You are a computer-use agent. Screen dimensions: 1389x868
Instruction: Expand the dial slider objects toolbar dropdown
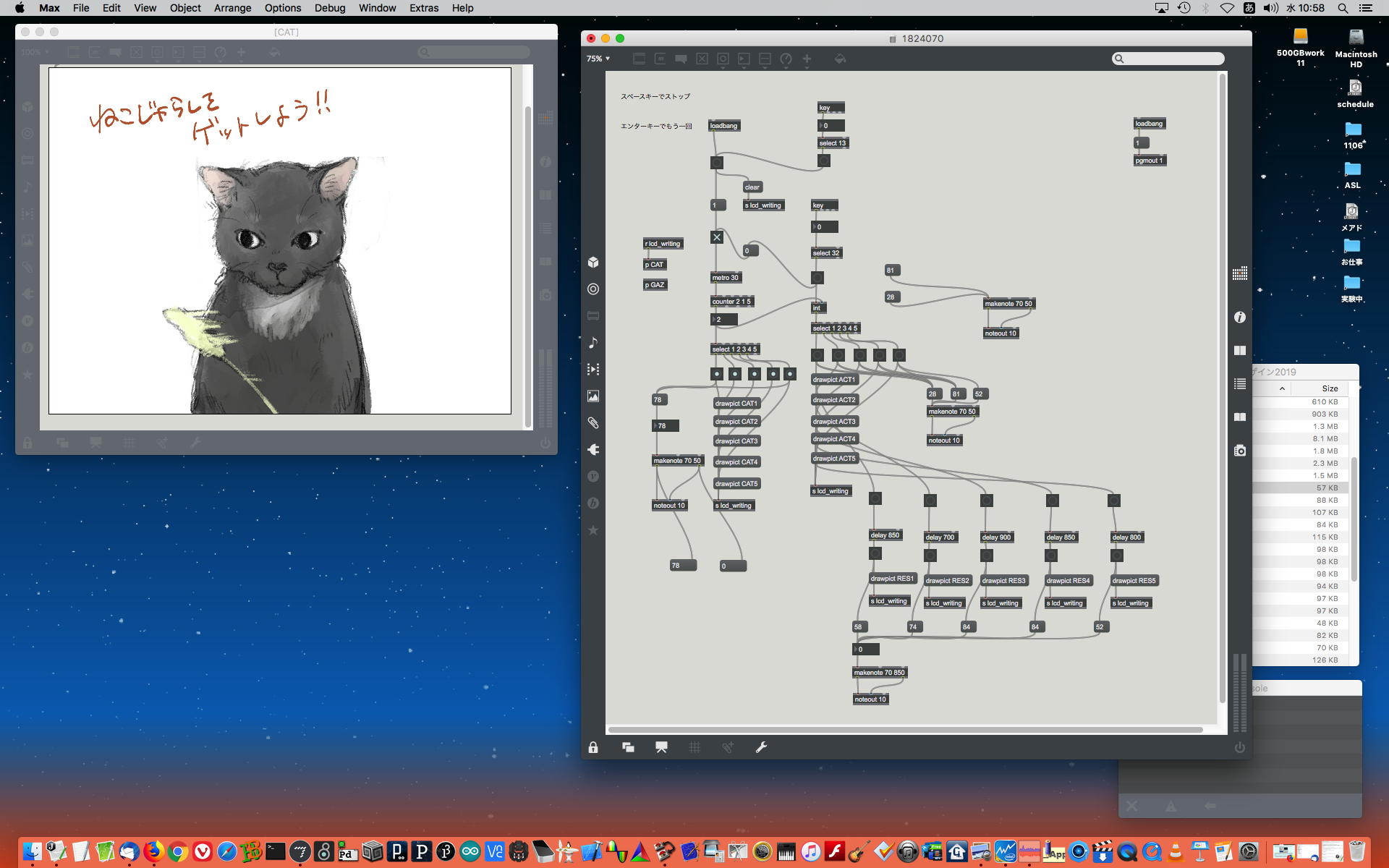click(786, 59)
